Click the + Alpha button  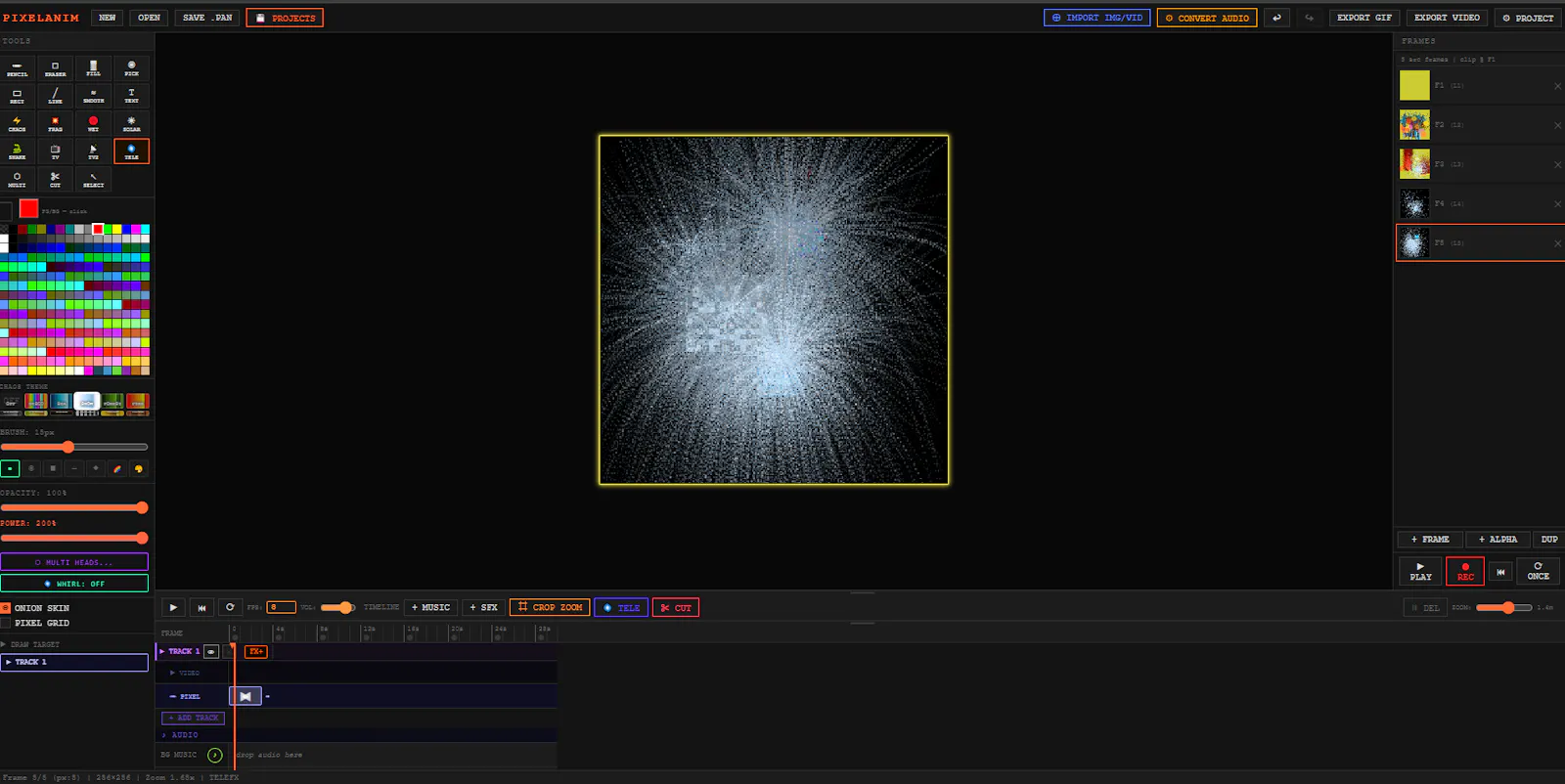pos(1498,539)
